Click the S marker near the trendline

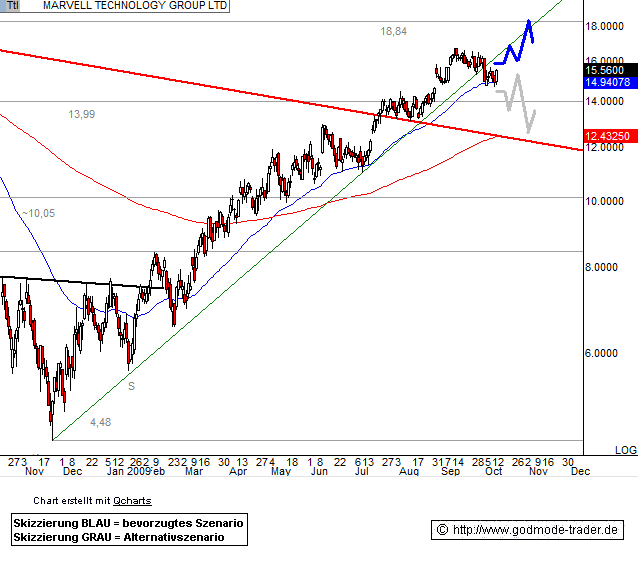[131, 386]
